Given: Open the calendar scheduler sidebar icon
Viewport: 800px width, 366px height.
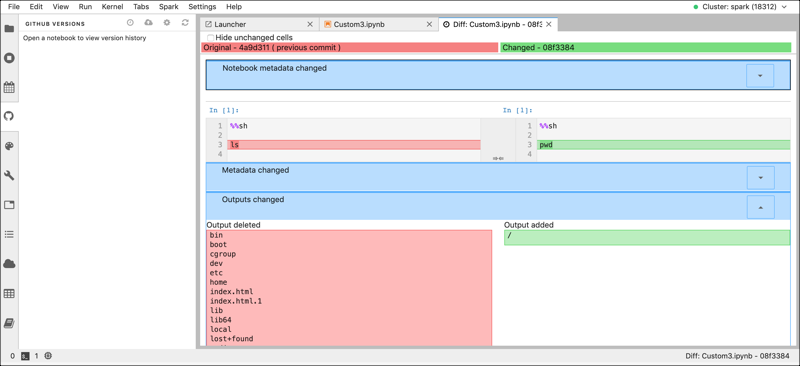Looking at the screenshot, I should (9, 87).
